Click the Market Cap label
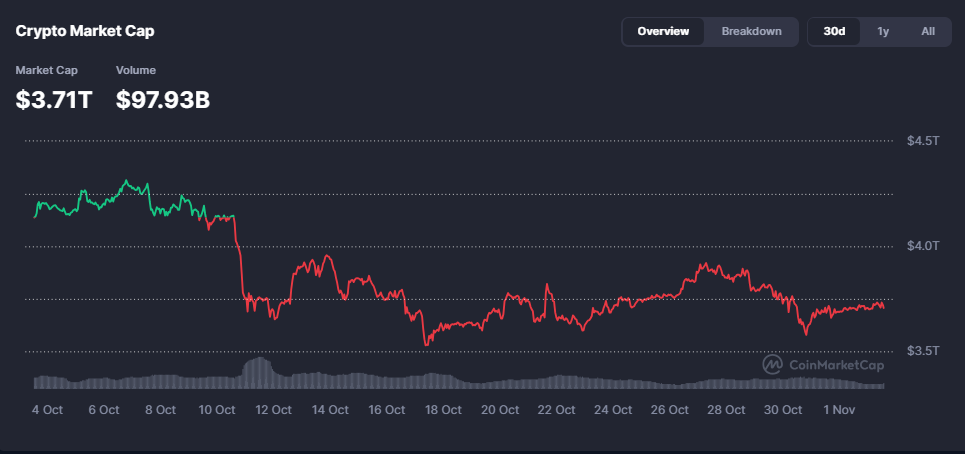This screenshot has height=454, width=965. click(46, 70)
